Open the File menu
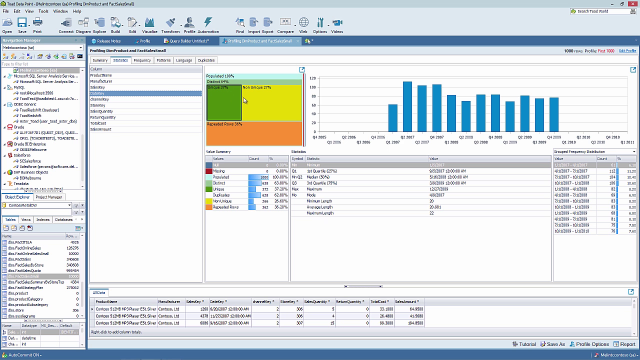This screenshot has width=640, height=360. tap(6, 11)
